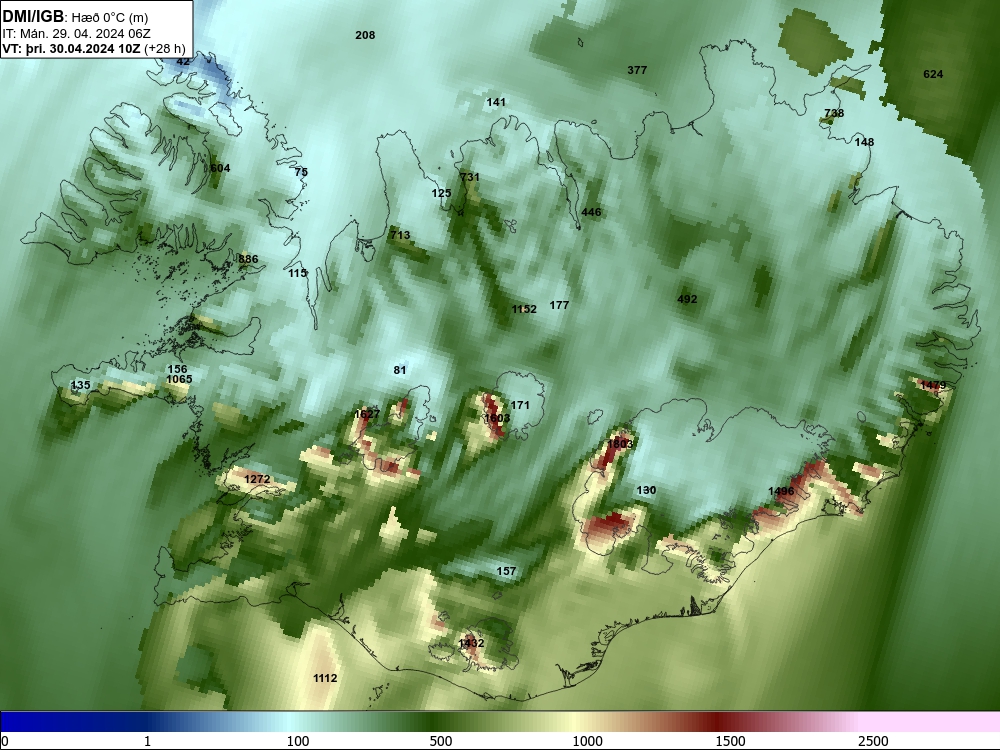Click the map value 377
1000x750 pixels.
point(637,70)
